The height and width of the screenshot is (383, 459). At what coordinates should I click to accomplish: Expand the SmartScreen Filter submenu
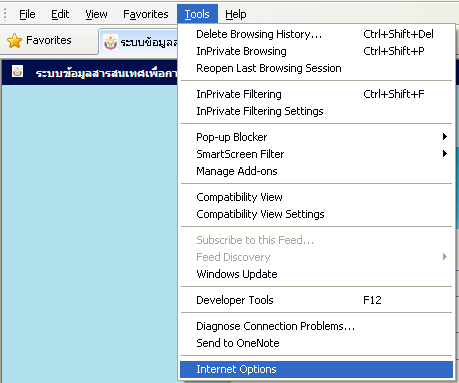(x=316, y=154)
